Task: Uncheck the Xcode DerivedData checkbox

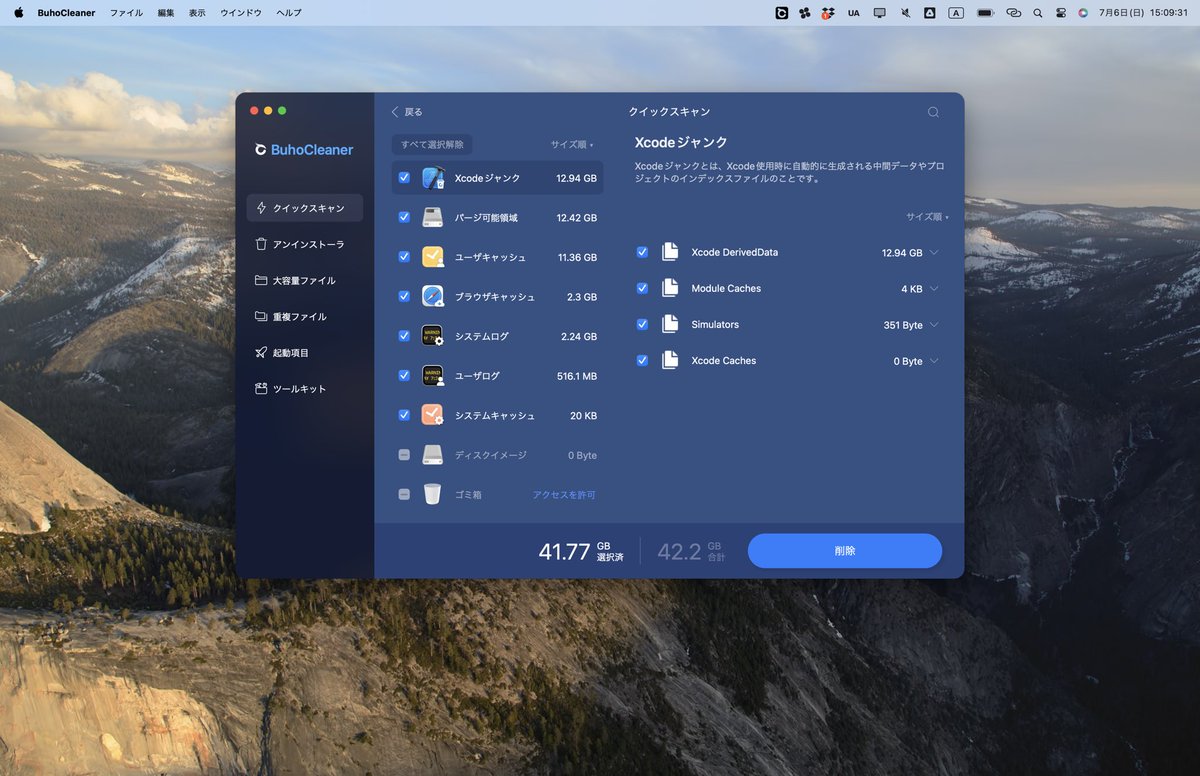Action: (642, 252)
